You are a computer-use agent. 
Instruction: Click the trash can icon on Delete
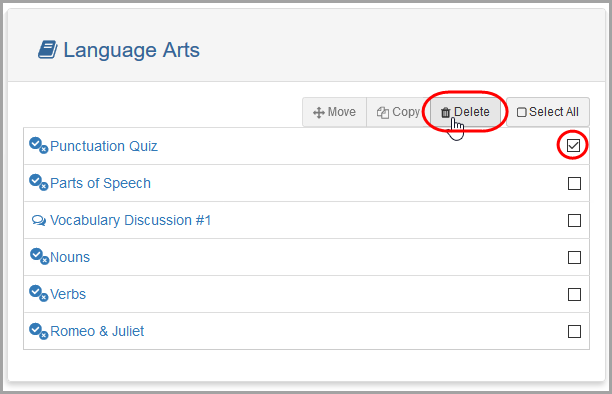tap(445, 112)
